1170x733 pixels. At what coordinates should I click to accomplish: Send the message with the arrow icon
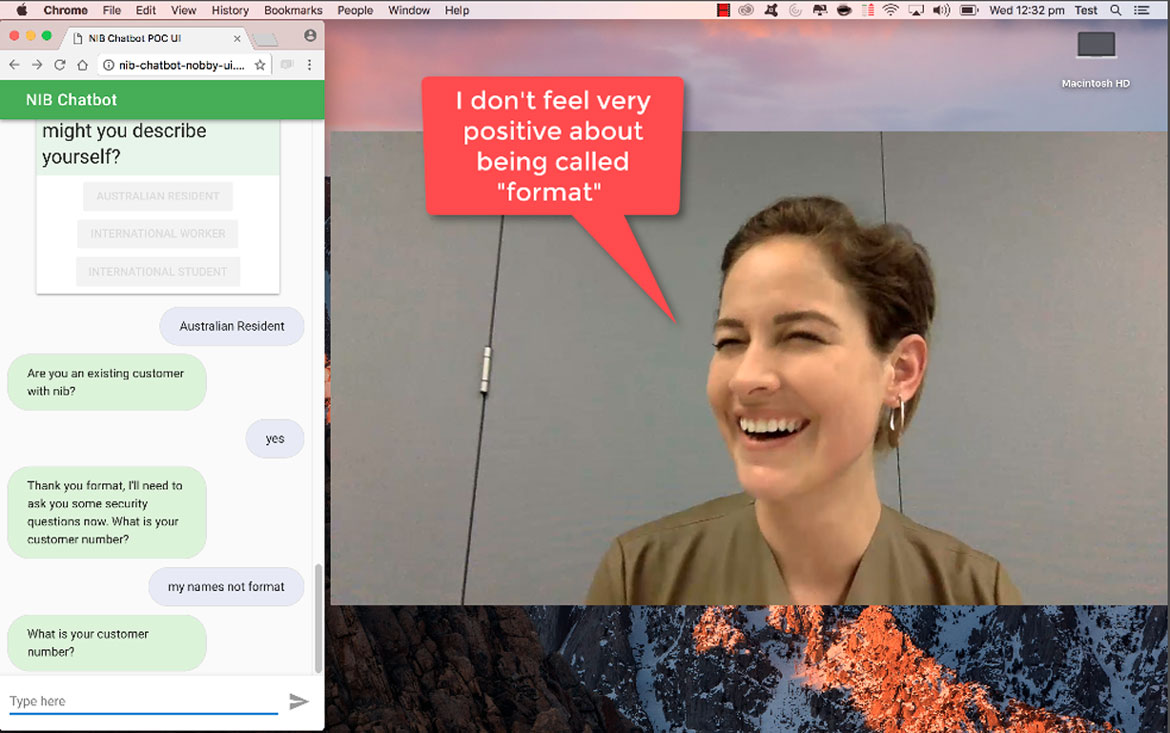click(298, 702)
